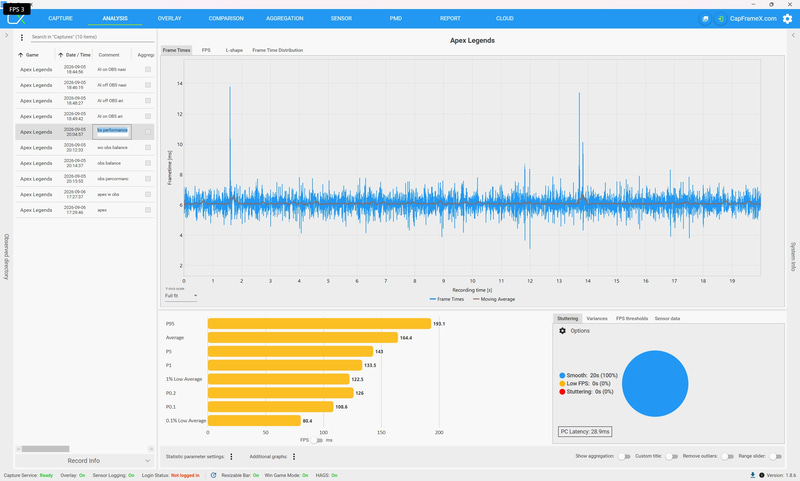
Task: Click the Comment column header
Action: click(109, 55)
